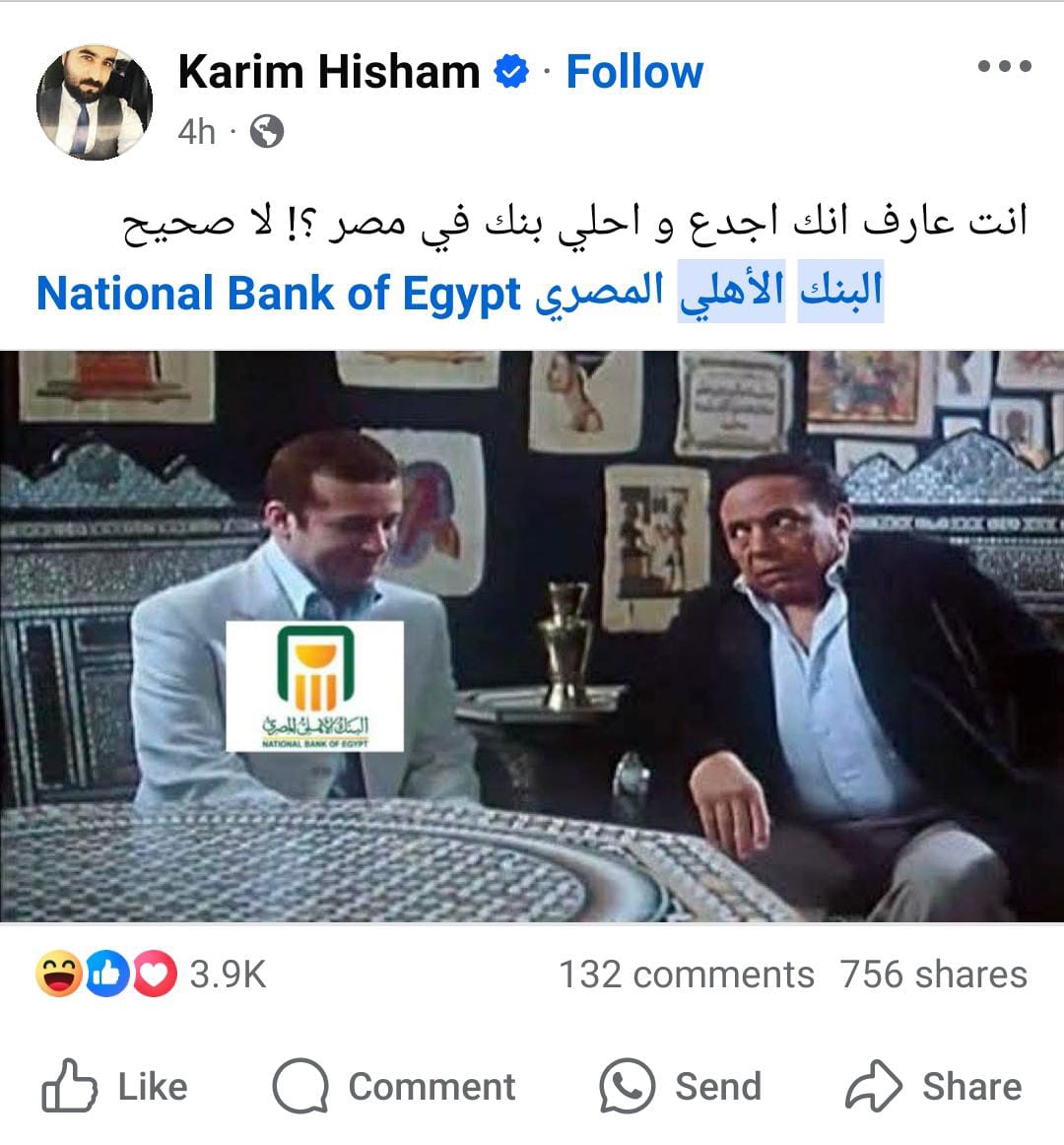
Task: Open the meme image in full view
Action: [532, 636]
